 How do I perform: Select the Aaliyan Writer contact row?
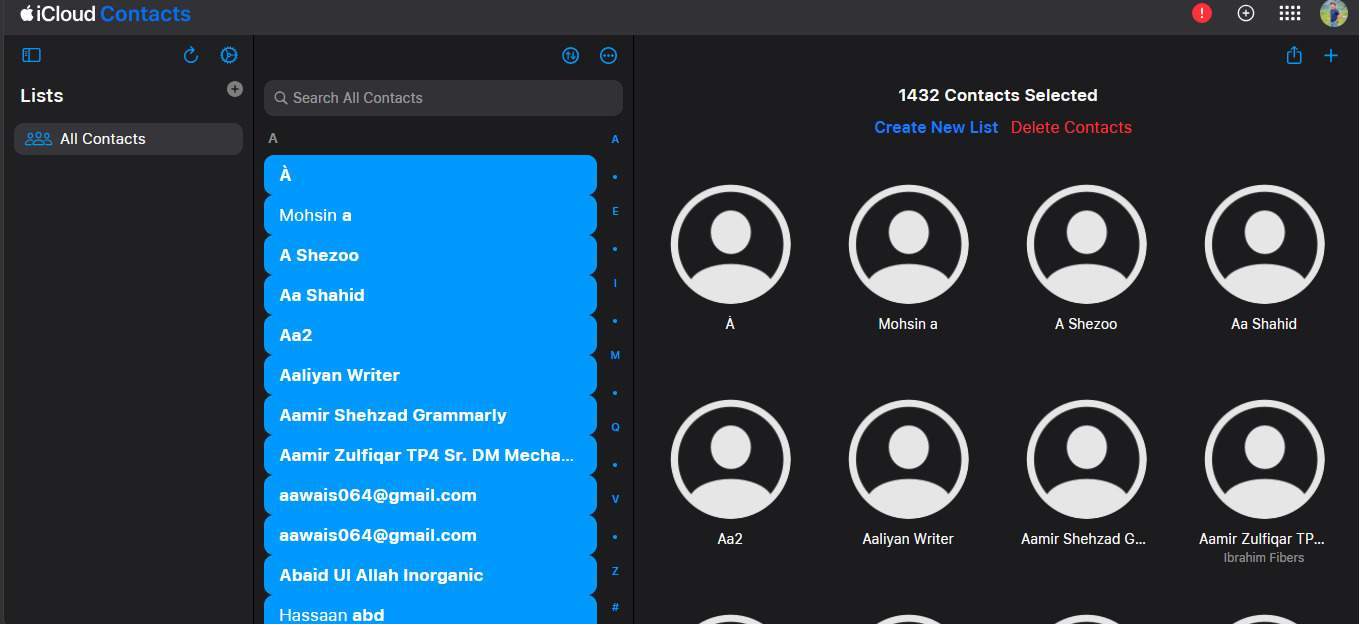tap(430, 375)
